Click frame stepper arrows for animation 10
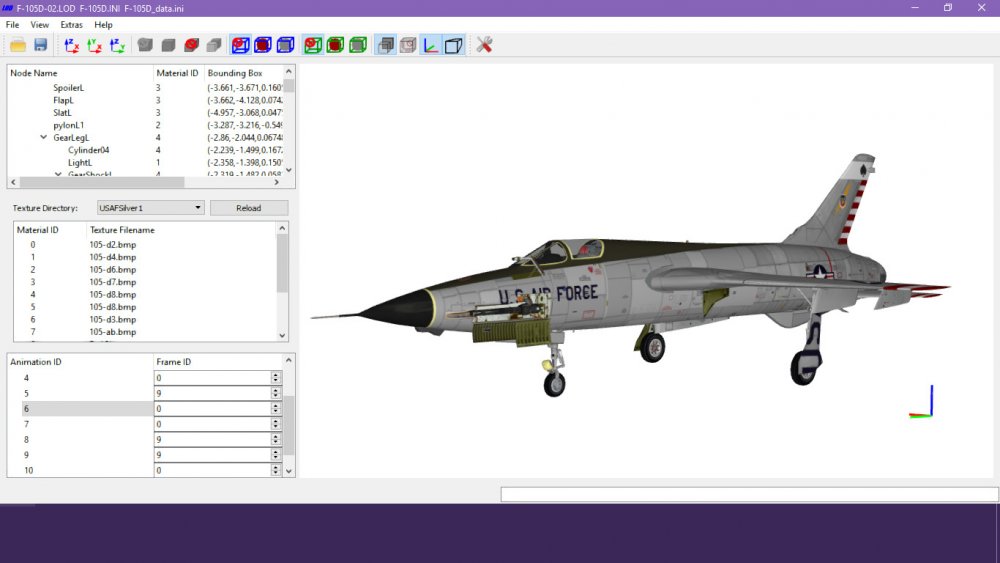 (276, 470)
